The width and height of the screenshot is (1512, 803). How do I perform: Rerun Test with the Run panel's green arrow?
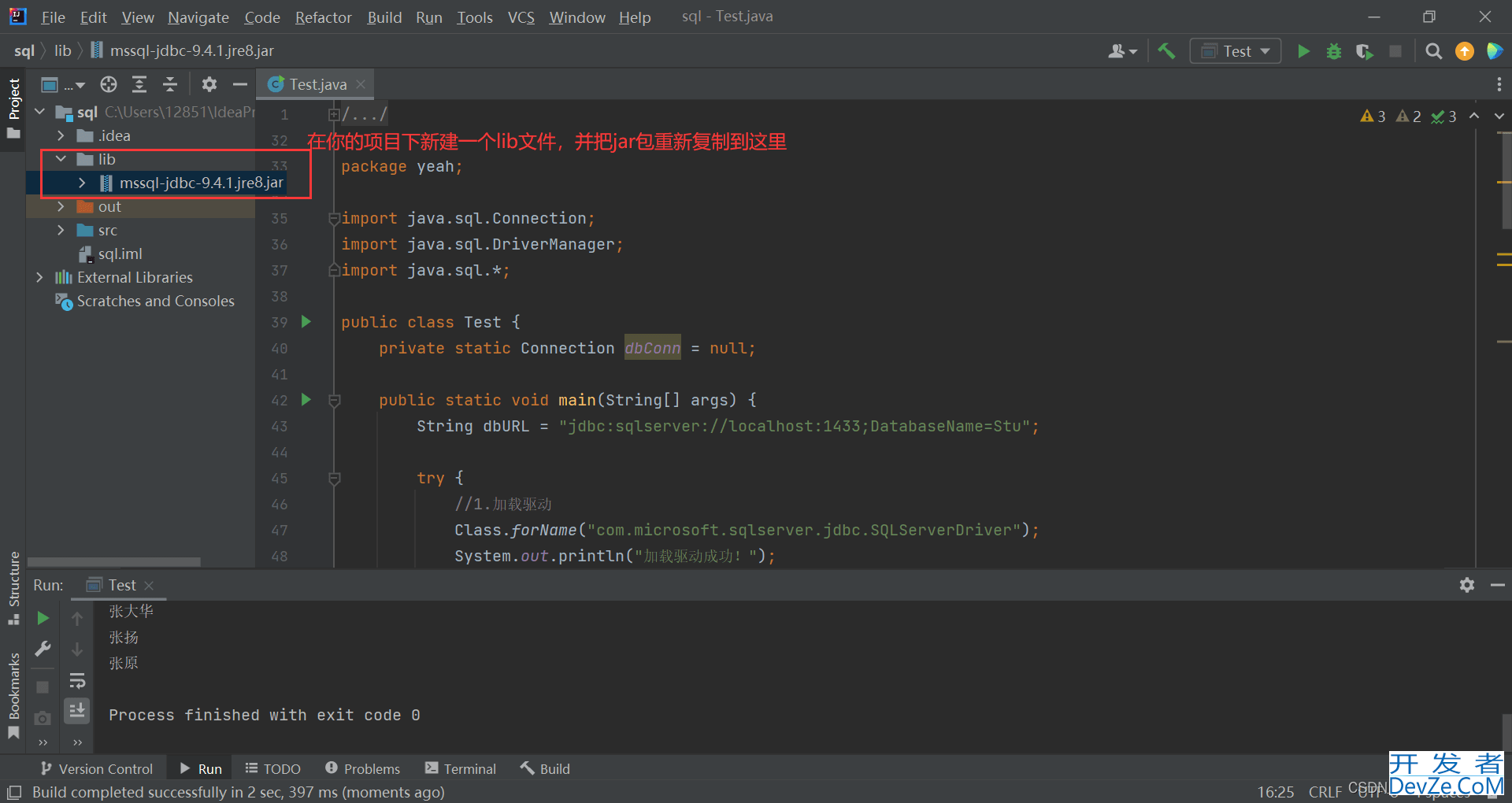coord(43,619)
